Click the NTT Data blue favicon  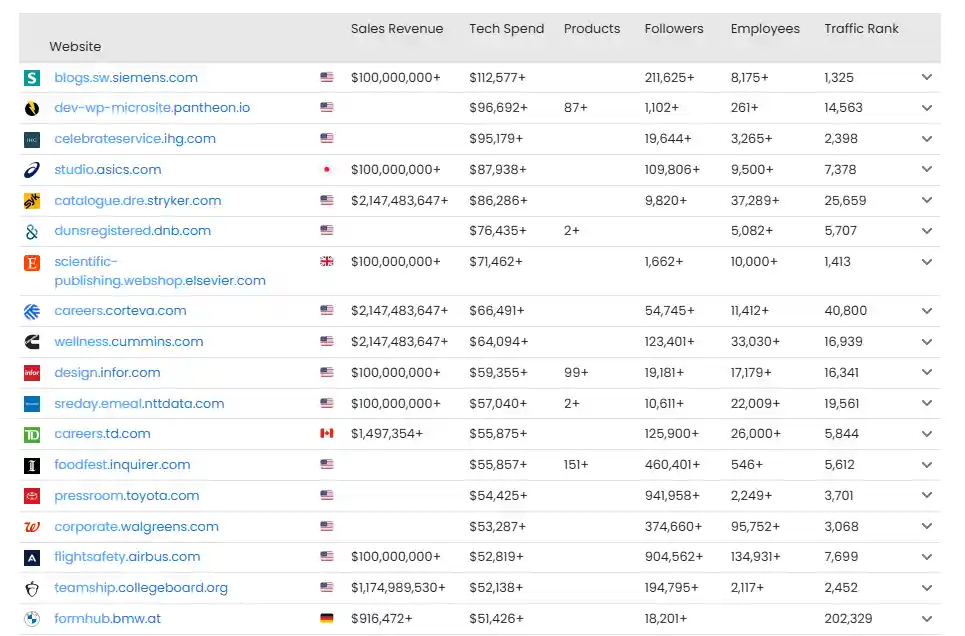32,404
